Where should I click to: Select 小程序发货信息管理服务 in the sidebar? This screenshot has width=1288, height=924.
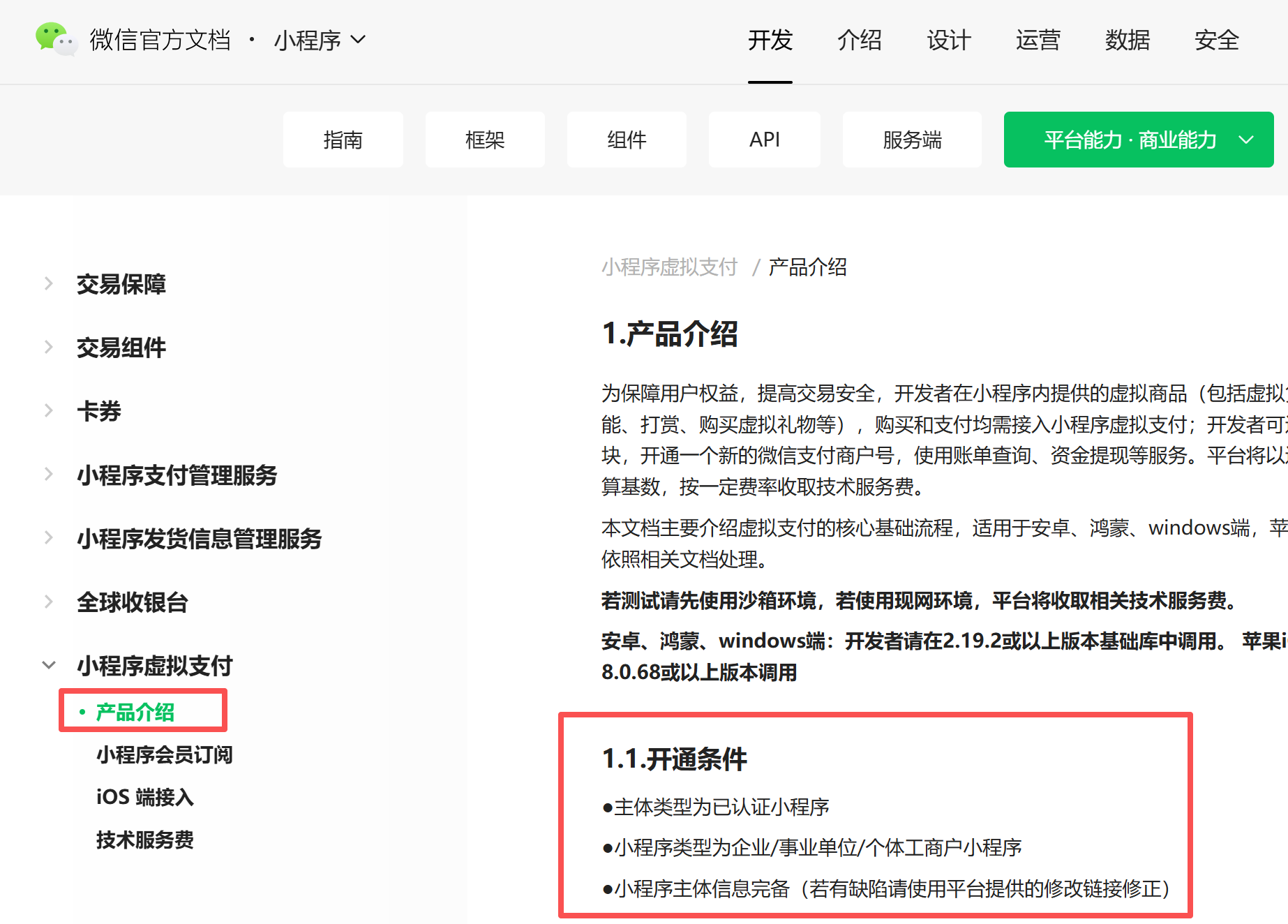[x=200, y=539]
